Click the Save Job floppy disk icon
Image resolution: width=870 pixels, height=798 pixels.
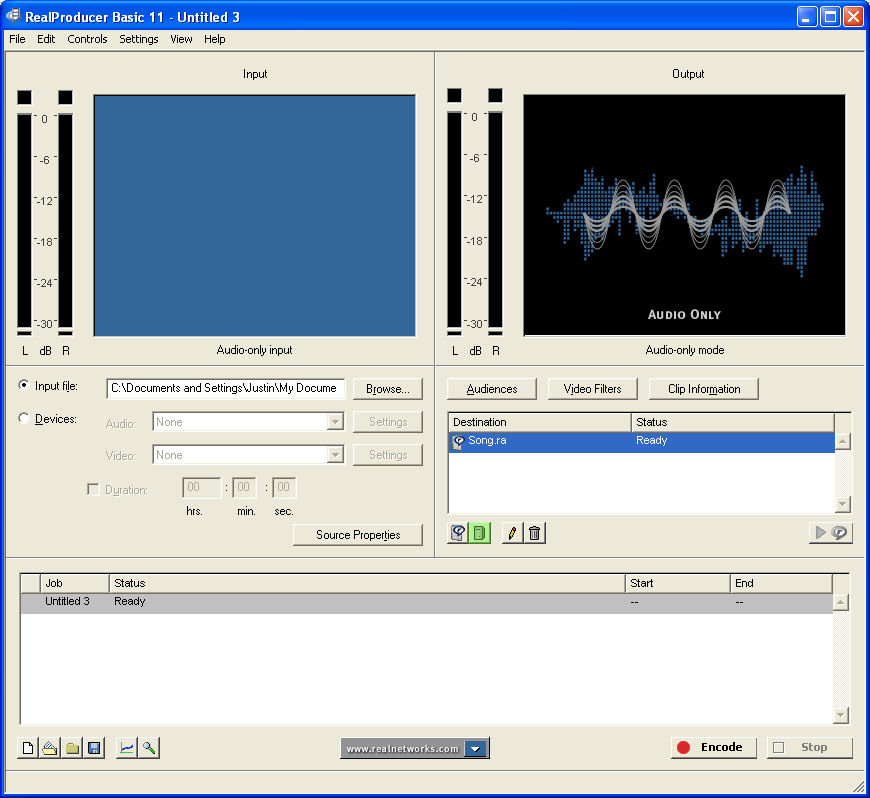pos(94,748)
